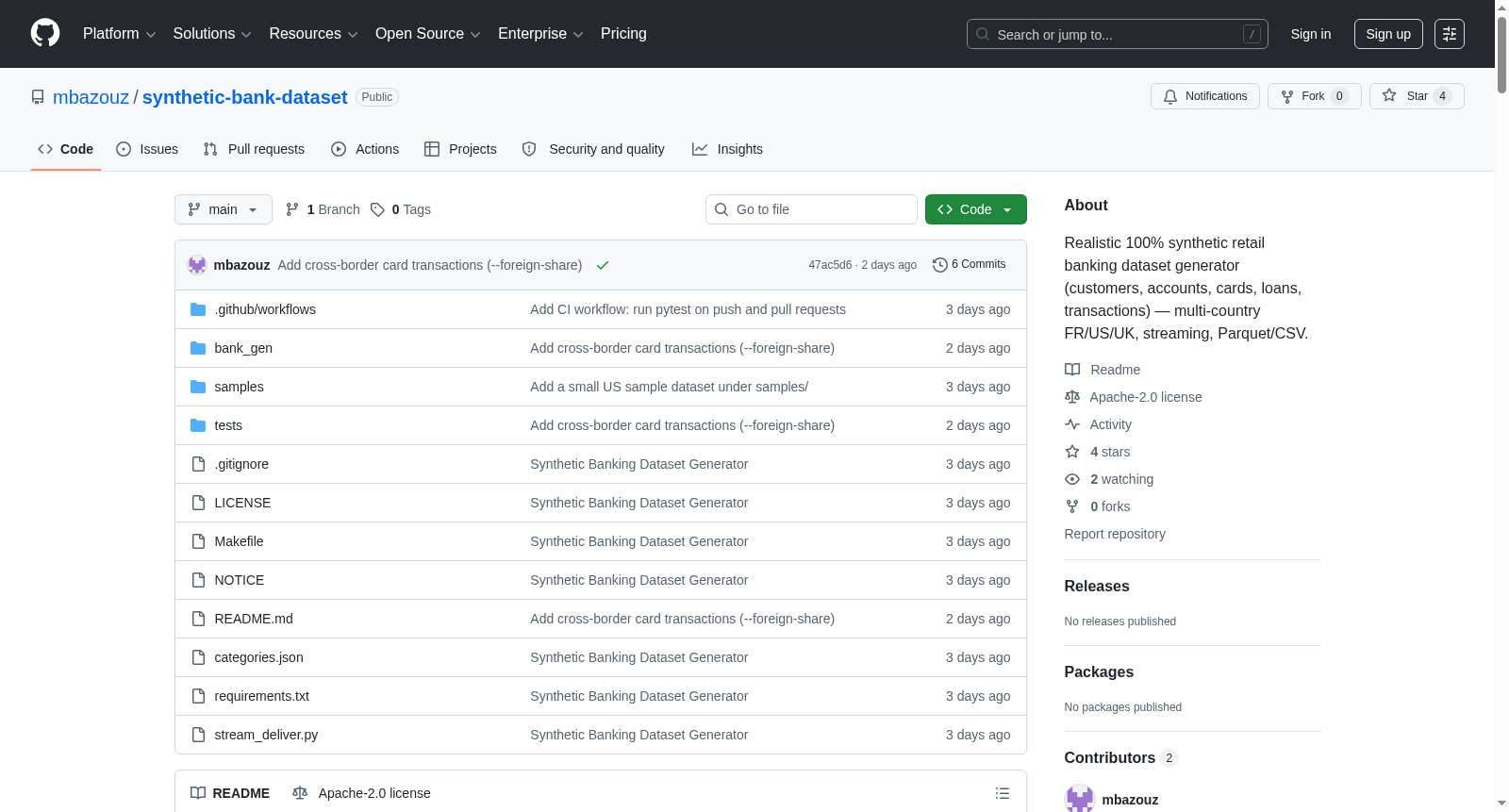This screenshot has height=812, width=1509.
Task: Click the commit history clock icon
Action: point(939,265)
